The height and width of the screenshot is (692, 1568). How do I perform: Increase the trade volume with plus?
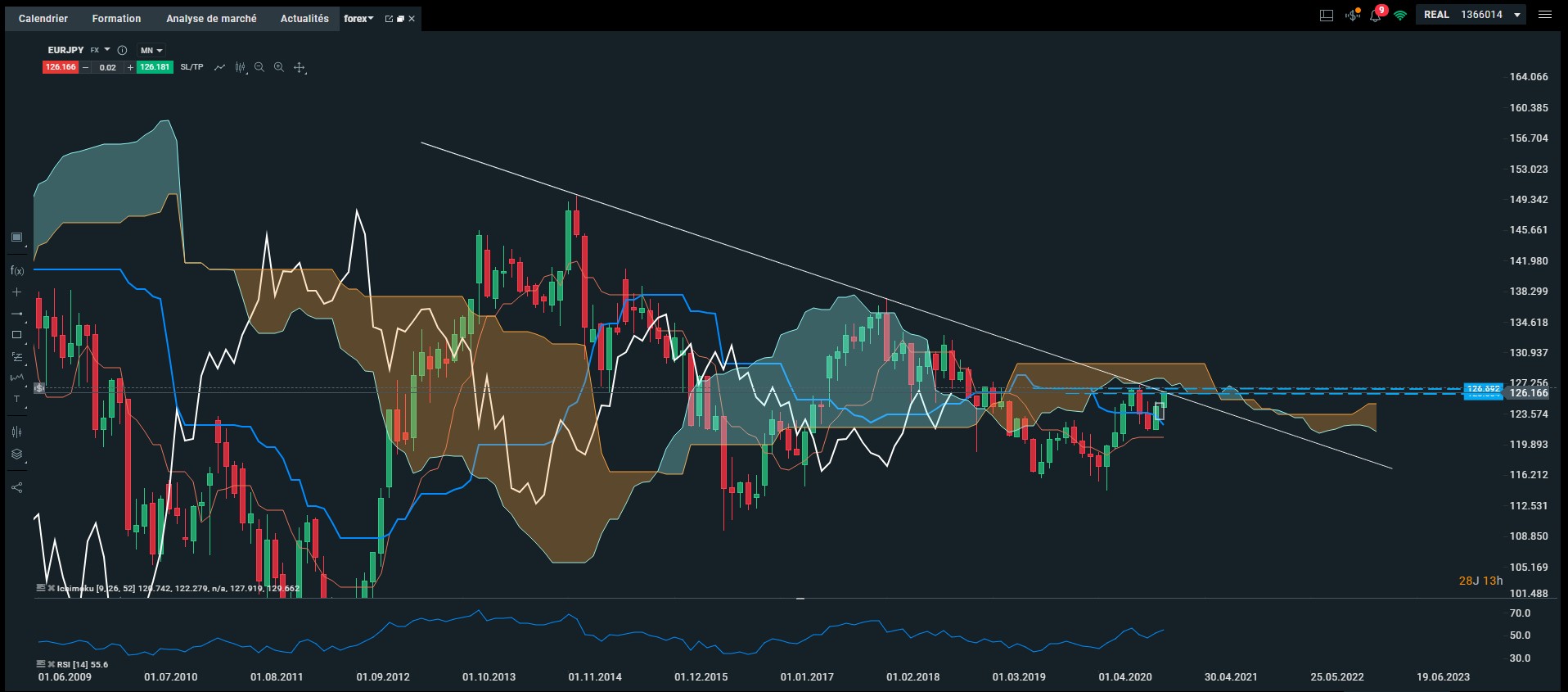pyautogui.click(x=129, y=67)
